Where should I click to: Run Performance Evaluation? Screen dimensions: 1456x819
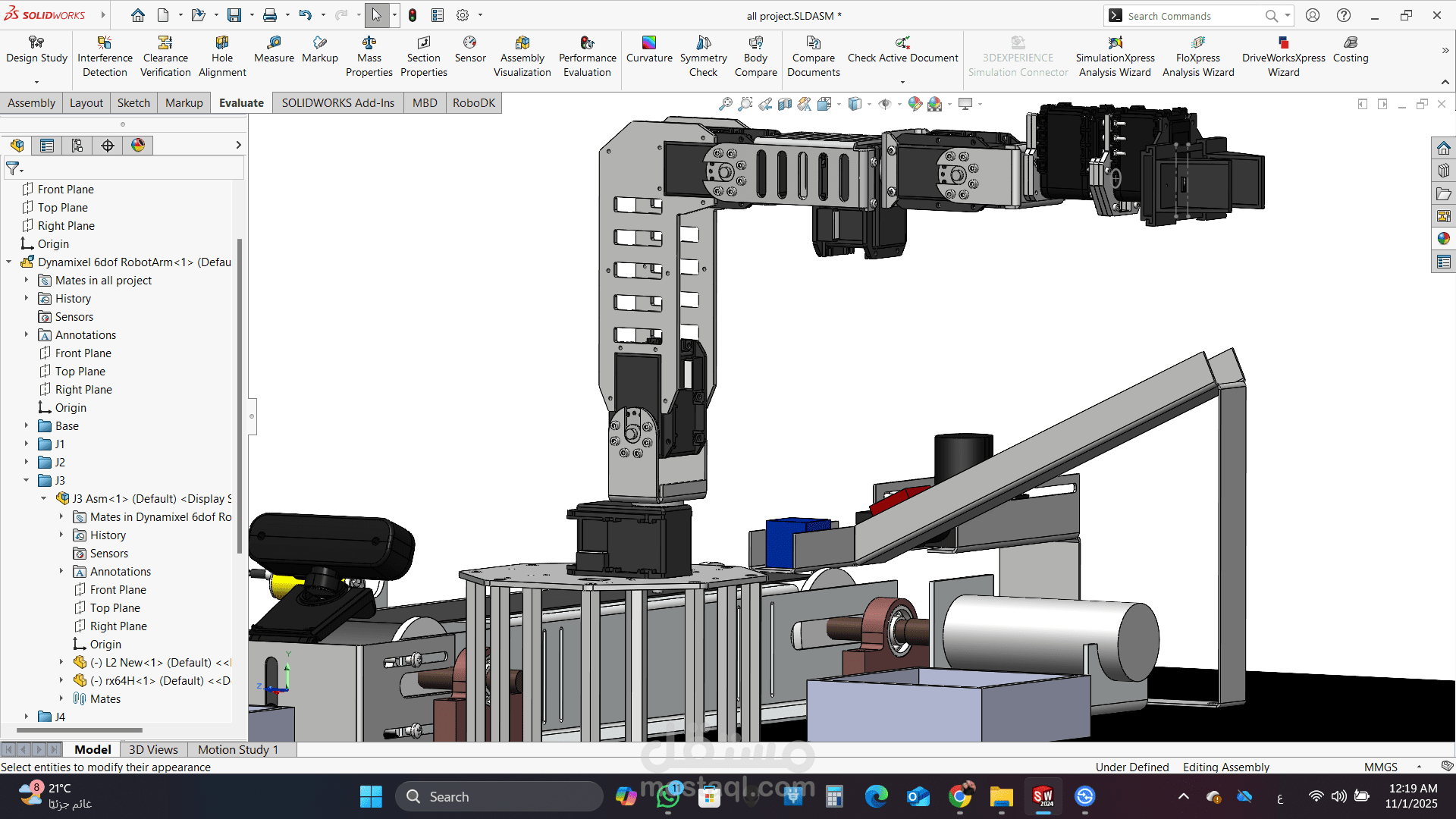(587, 57)
